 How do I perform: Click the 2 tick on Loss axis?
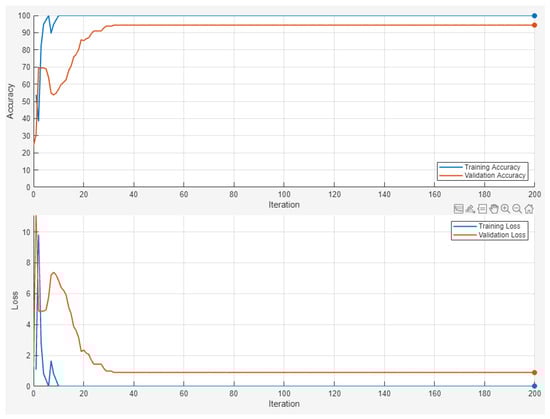tap(28, 355)
